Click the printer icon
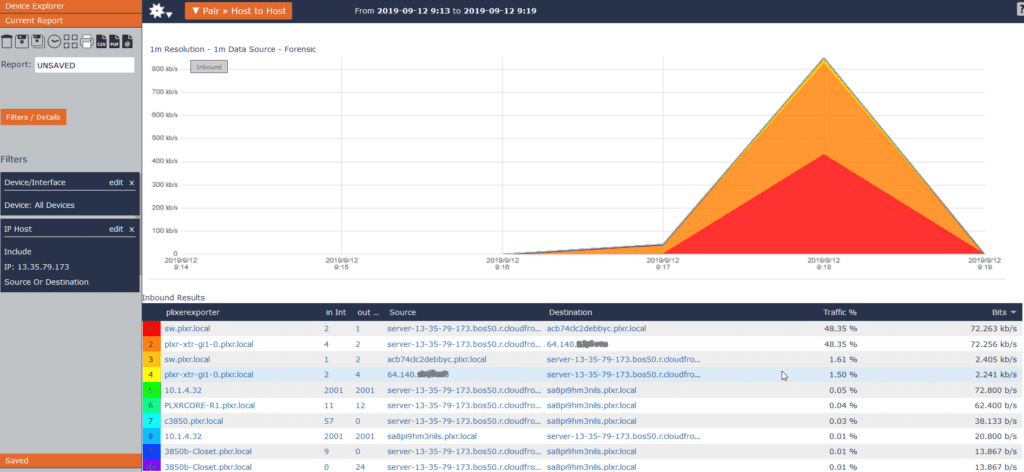 click(x=86, y=42)
